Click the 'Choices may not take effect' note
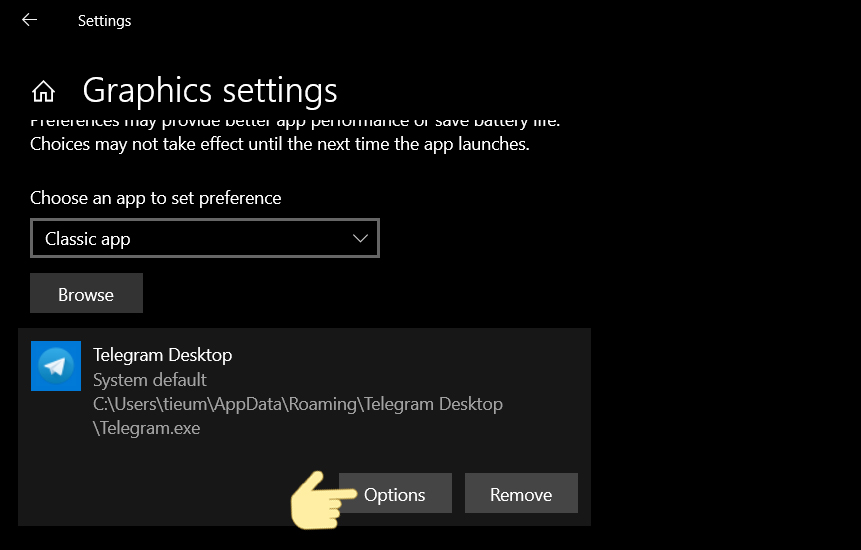861x550 pixels. 279,144
